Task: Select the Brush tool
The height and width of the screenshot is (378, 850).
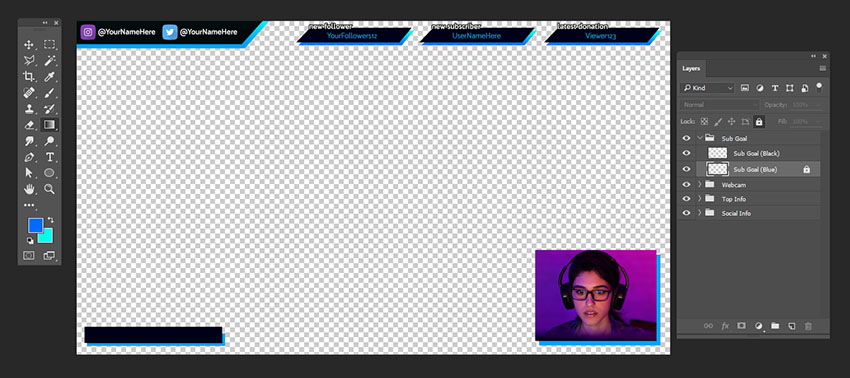Action: pos(49,93)
